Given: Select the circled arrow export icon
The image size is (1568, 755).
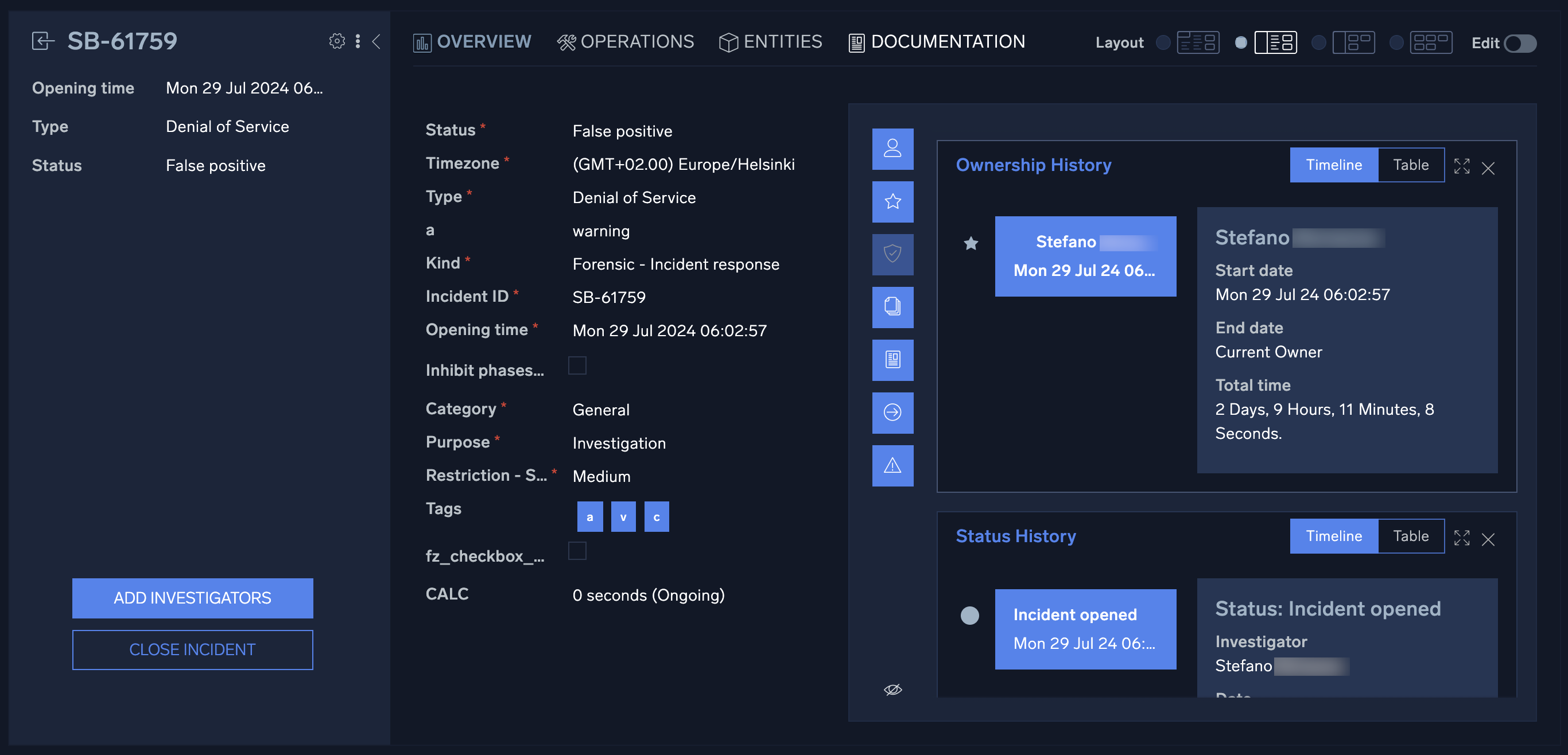Looking at the screenshot, I should (892, 413).
